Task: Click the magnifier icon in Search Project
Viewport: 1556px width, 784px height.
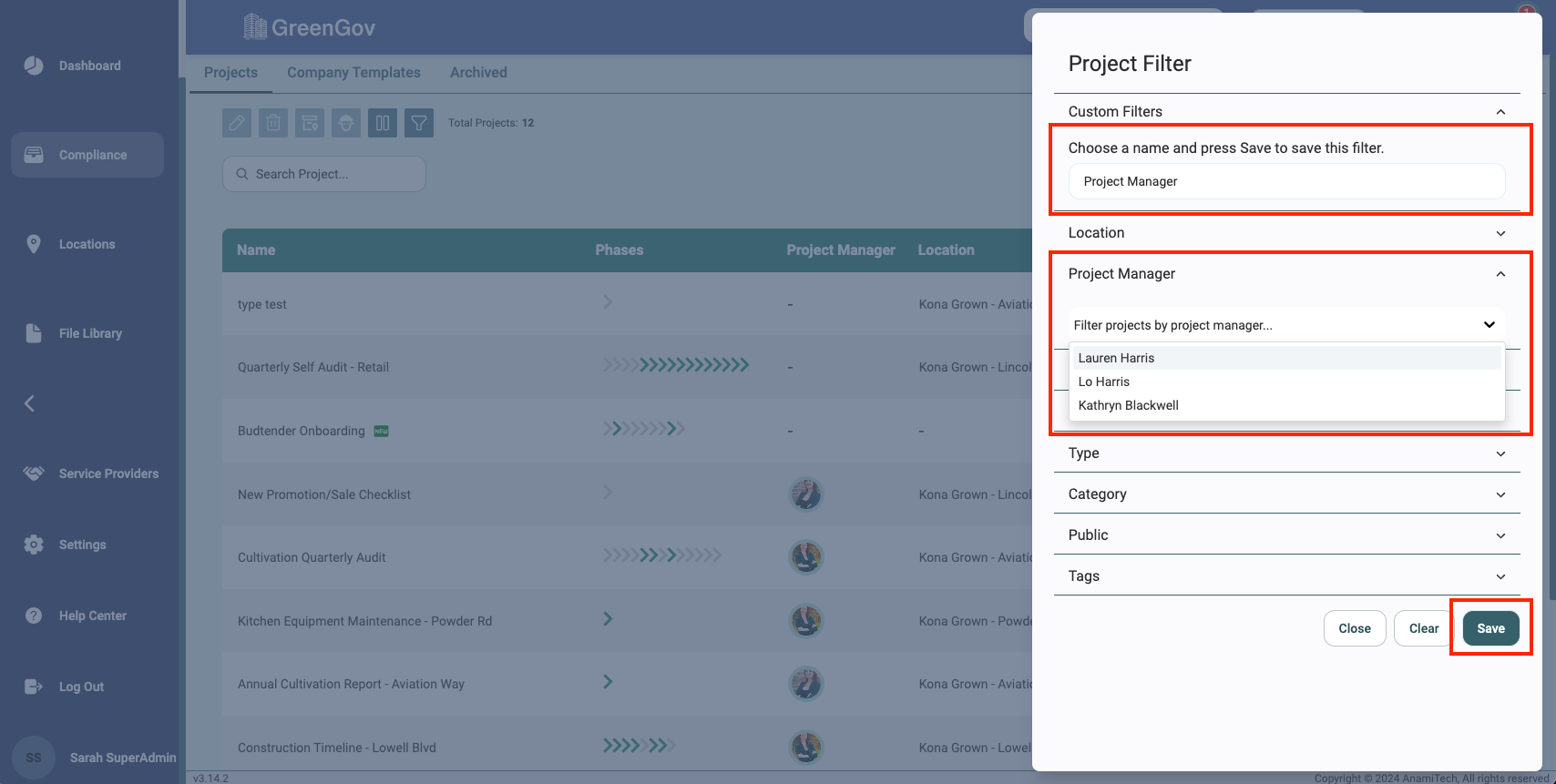Action: pyautogui.click(x=242, y=174)
